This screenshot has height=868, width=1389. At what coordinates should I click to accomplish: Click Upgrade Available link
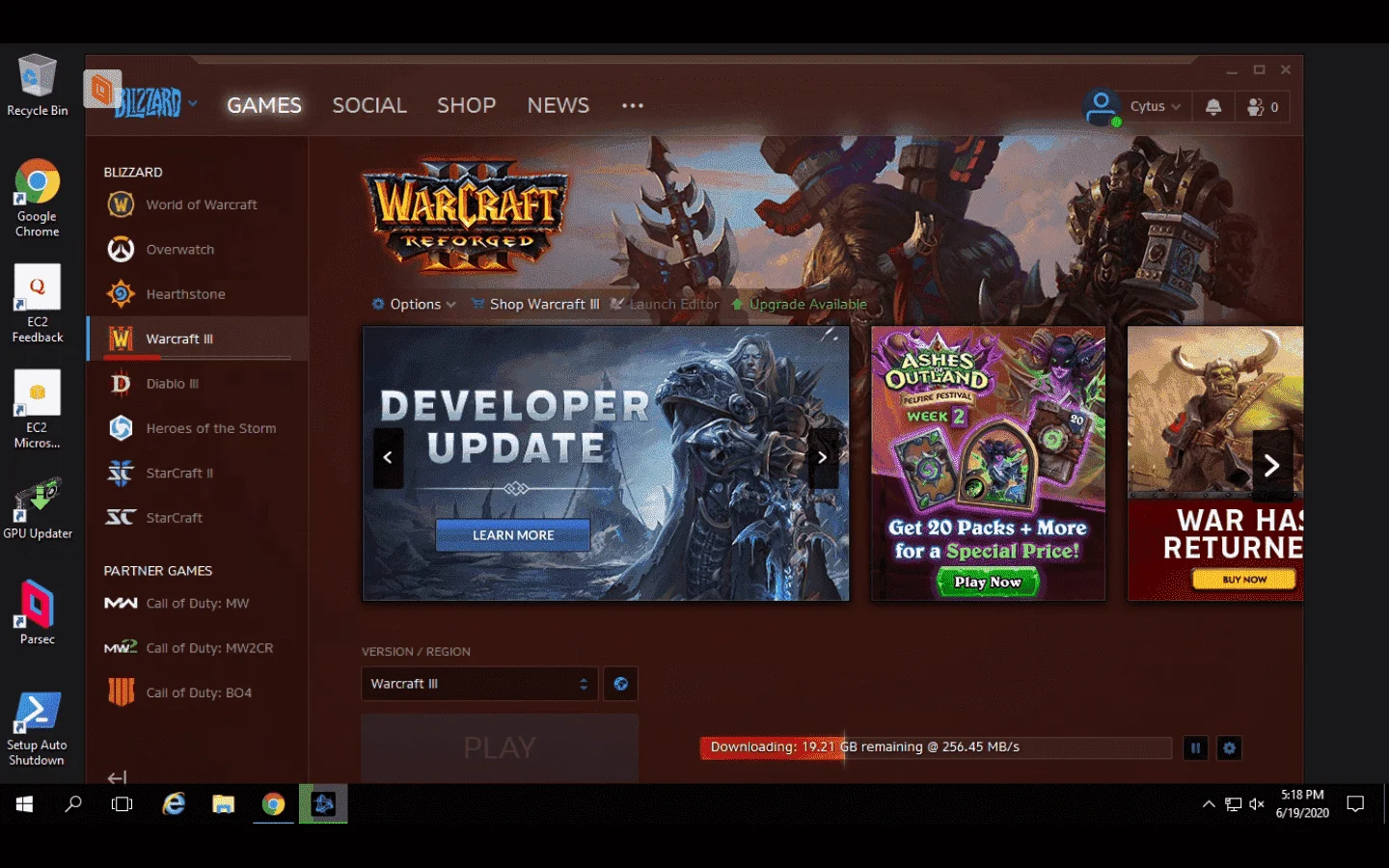(800, 304)
